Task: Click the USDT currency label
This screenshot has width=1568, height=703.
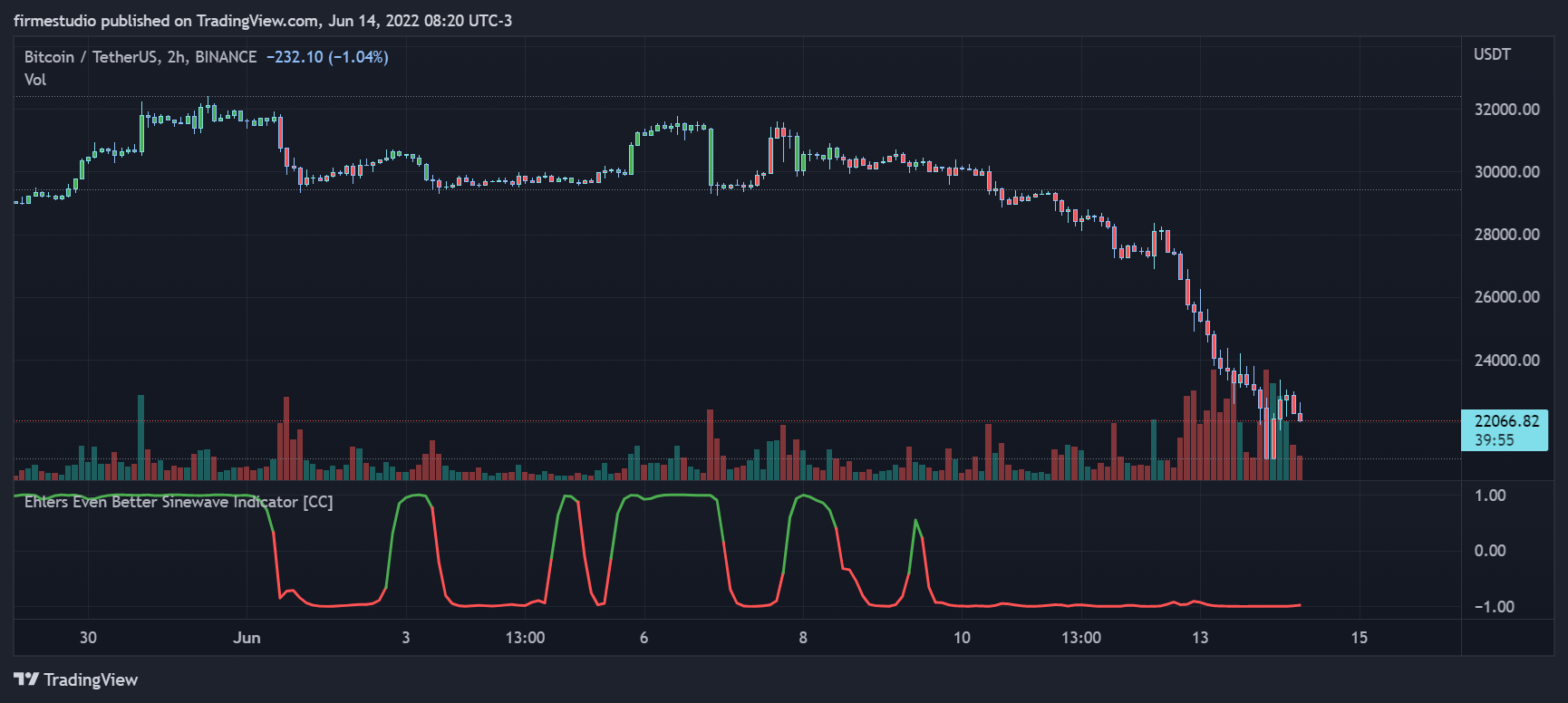Action: (1492, 54)
